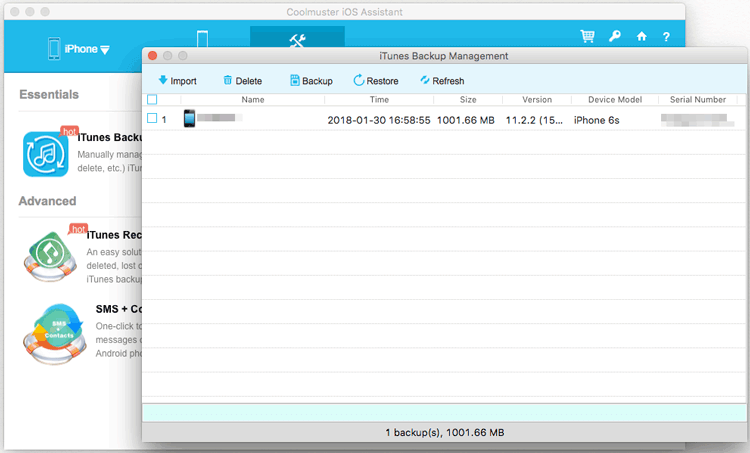Click the iTunes Recovery title in Advanced
The width and height of the screenshot is (750, 453).
[114, 235]
